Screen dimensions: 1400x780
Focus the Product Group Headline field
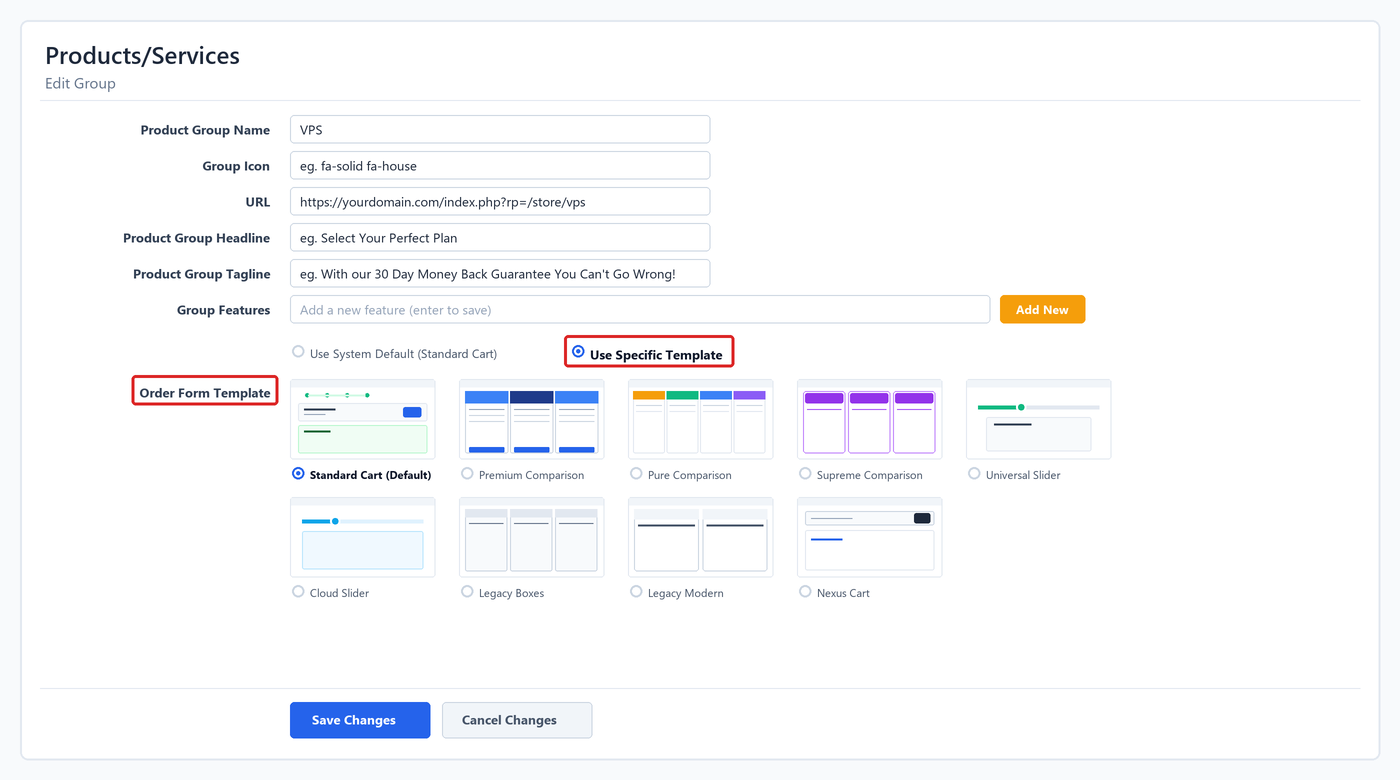tap(500, 238)
